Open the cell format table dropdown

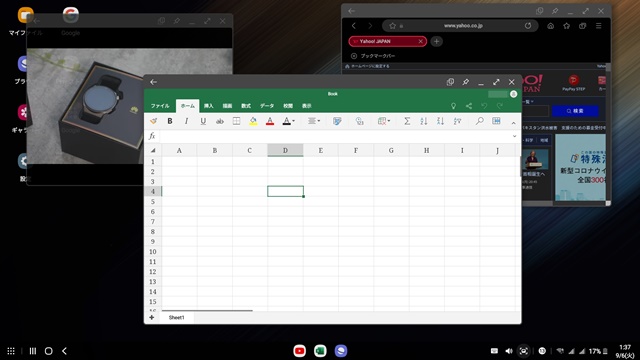(384, 121)
